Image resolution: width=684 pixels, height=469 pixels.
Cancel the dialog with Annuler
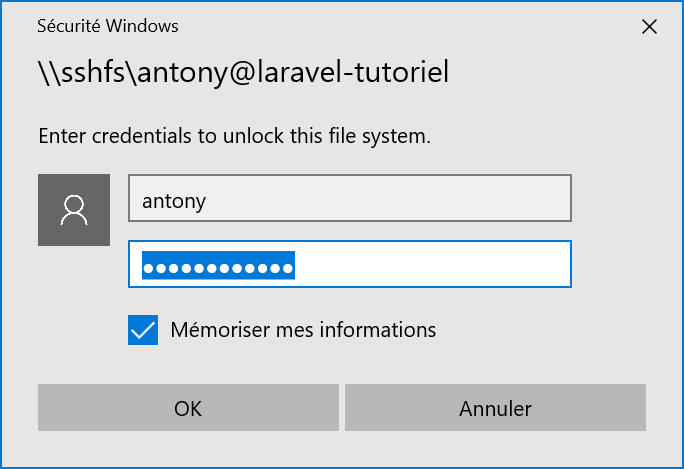tap(495, 408)
